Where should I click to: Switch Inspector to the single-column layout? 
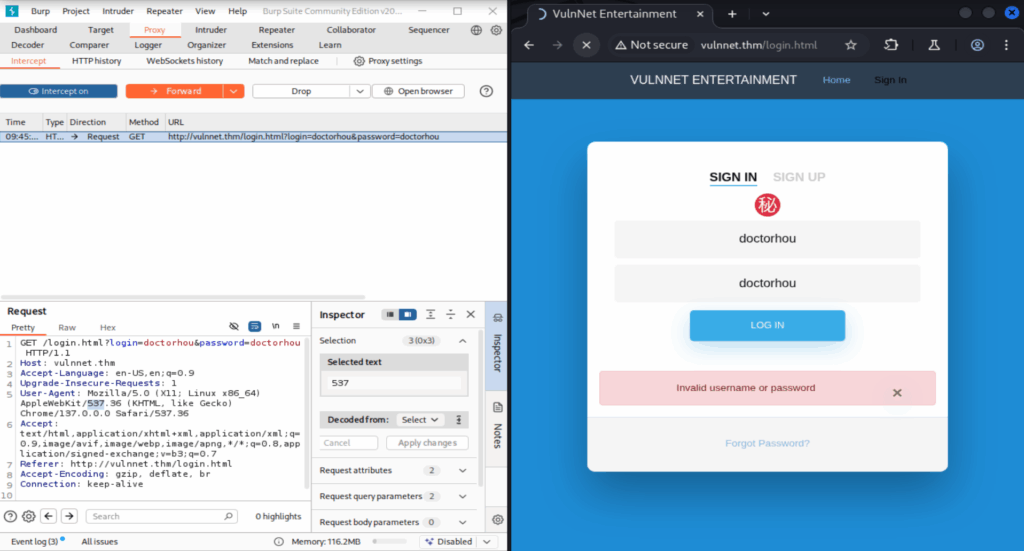pyautogui.click(x=390, y=315)
